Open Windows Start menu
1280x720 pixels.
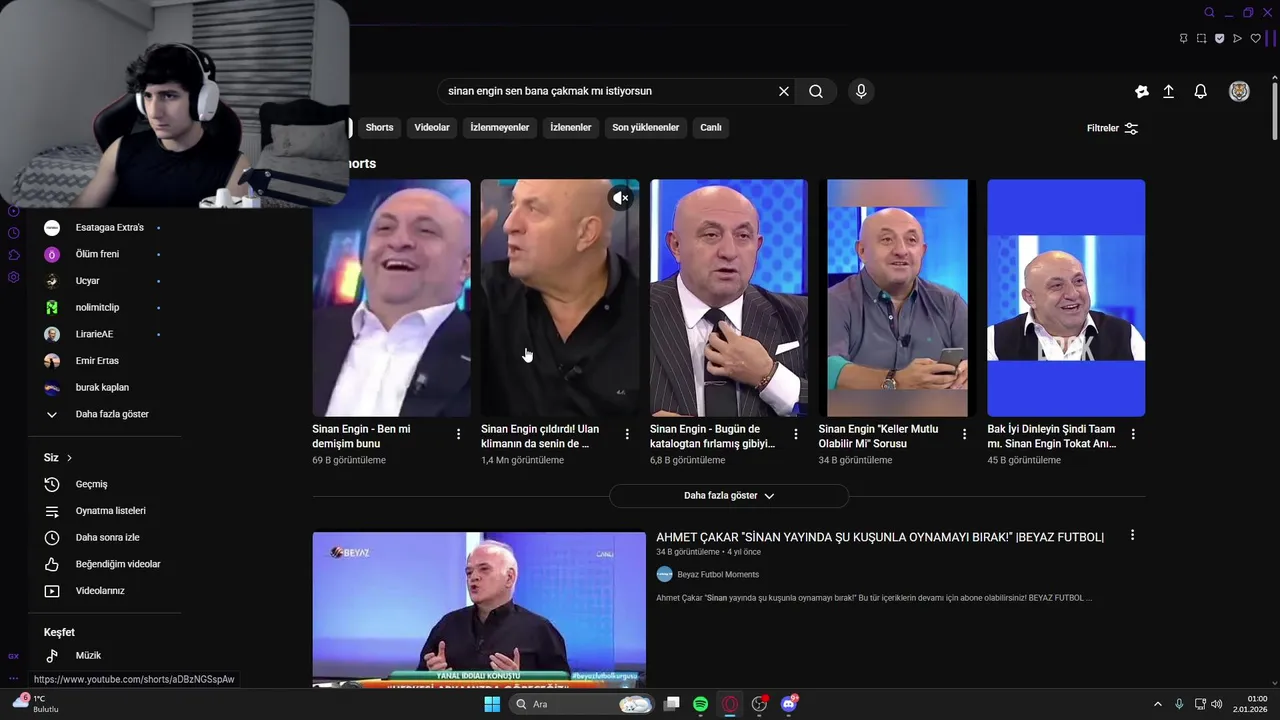click(x=492, y=704)
